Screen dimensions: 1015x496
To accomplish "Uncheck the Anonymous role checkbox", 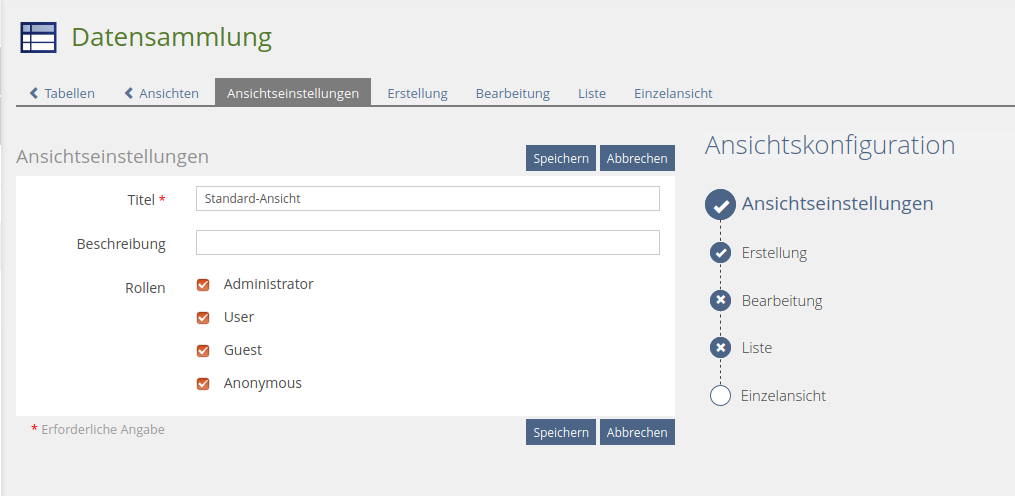I will pyautogui.click(x=203, y=384).
